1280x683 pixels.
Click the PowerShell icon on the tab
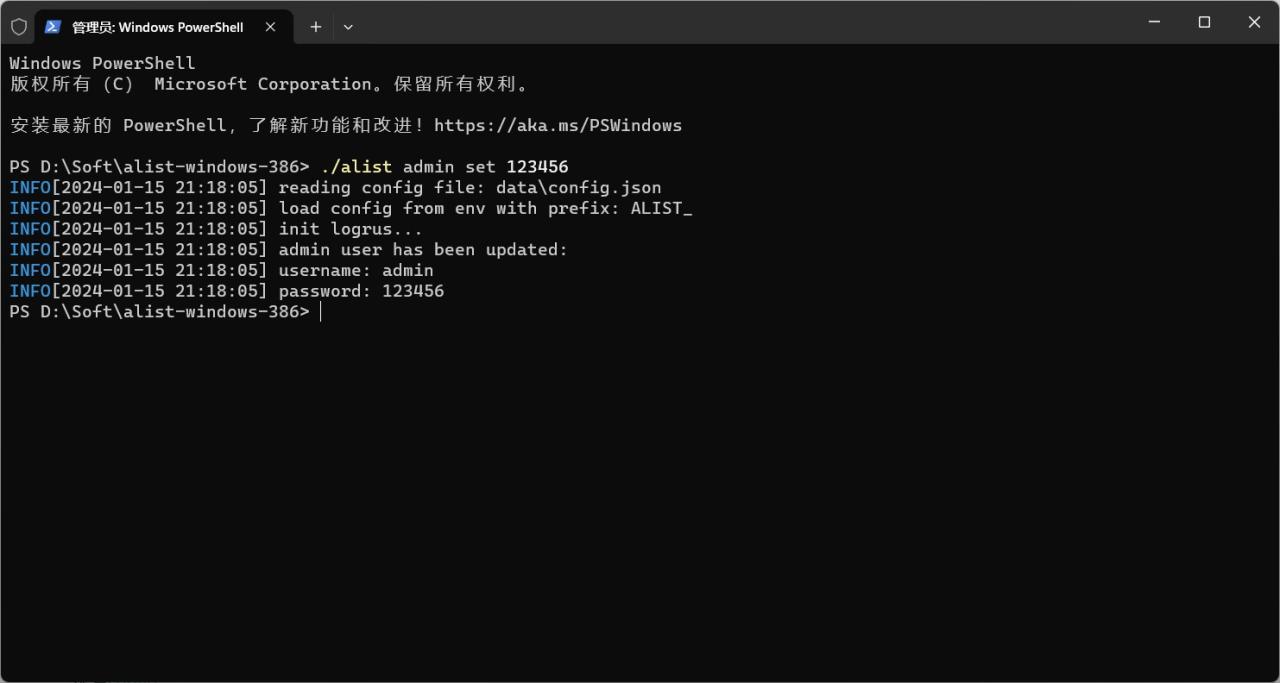coord(53,27)
